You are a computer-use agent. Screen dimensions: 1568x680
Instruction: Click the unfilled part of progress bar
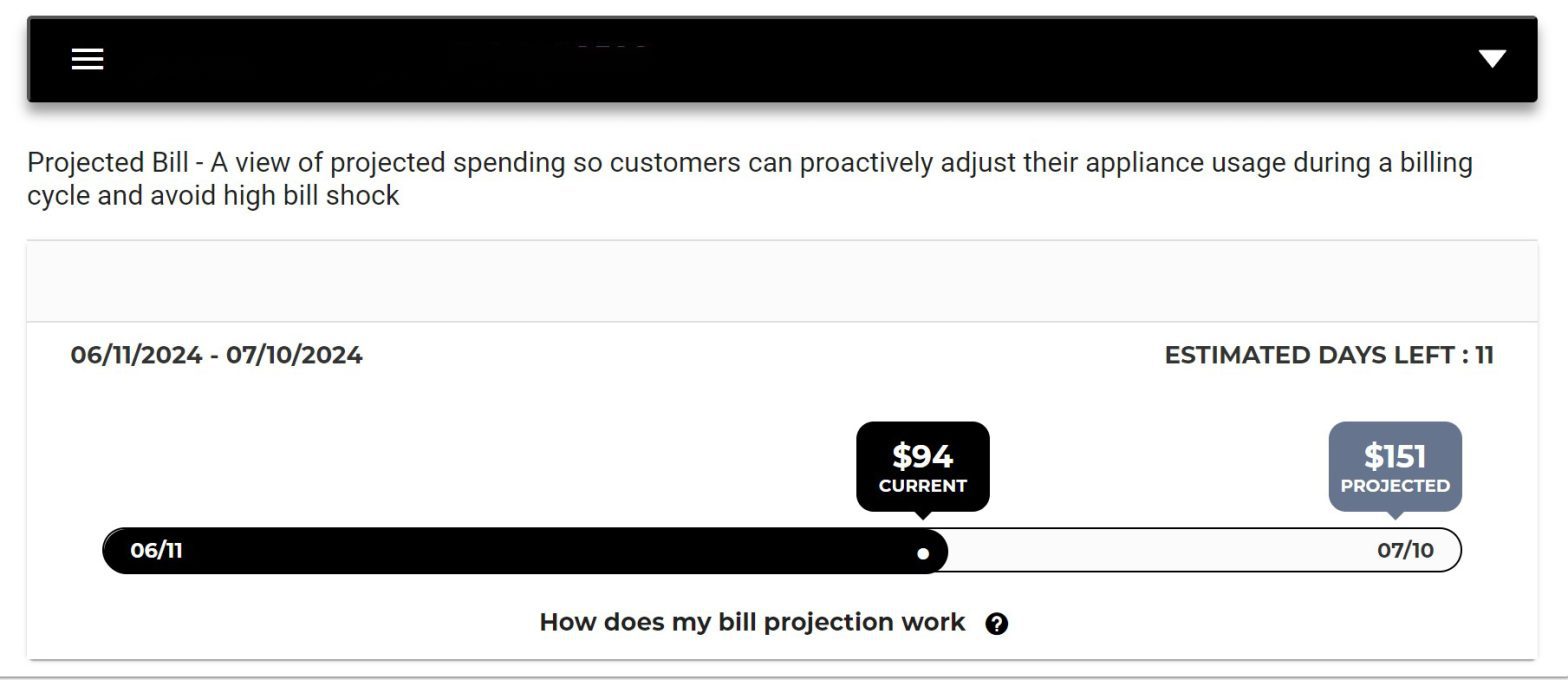click(x=1150, y=551)
